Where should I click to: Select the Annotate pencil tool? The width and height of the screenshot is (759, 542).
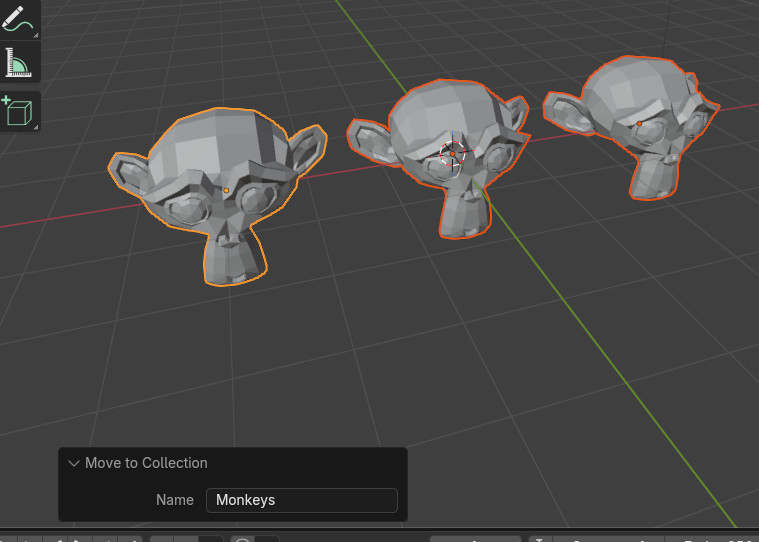coord(18,19)
